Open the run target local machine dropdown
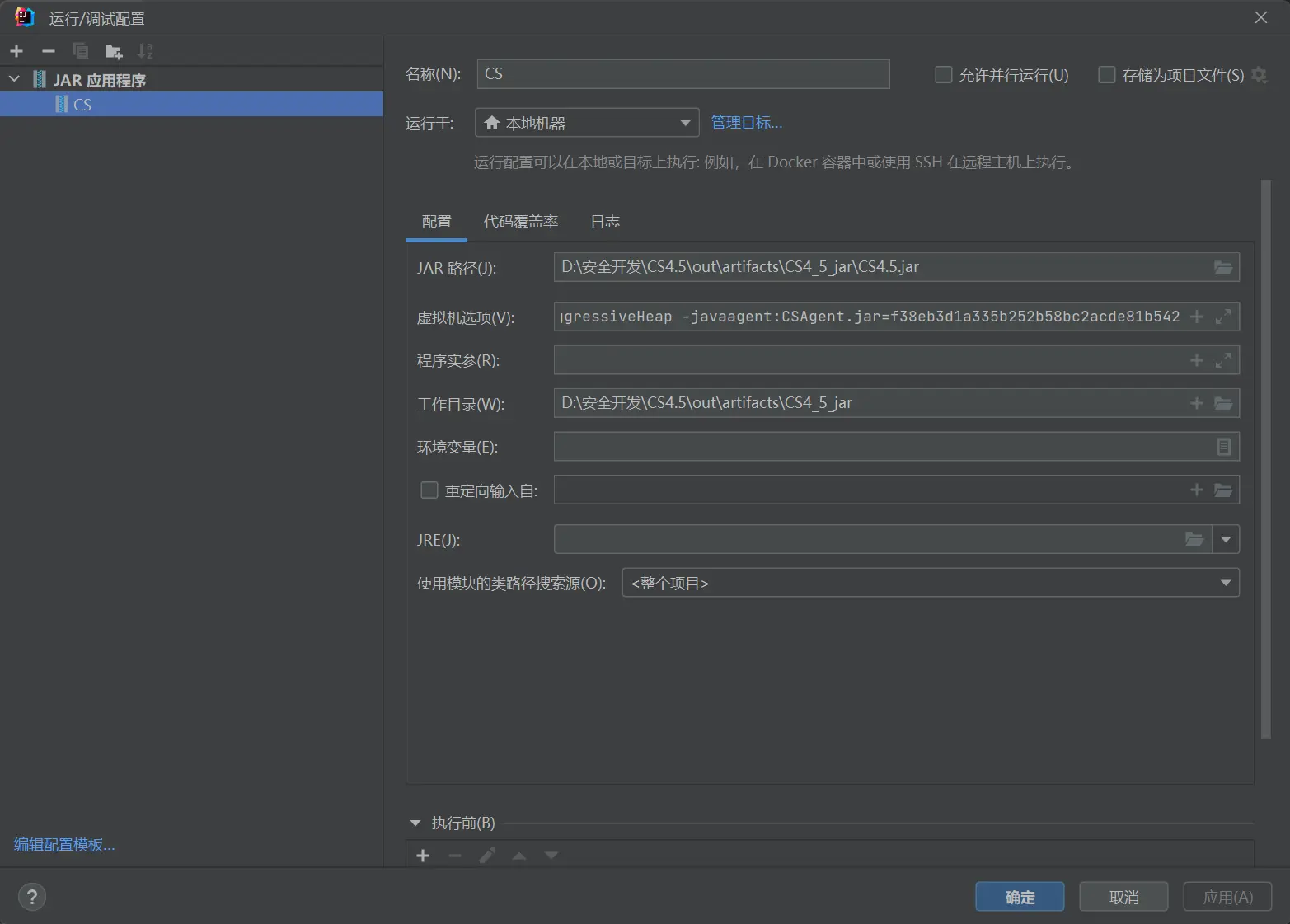Screen dimensions: 1290x924 point(587,123)
